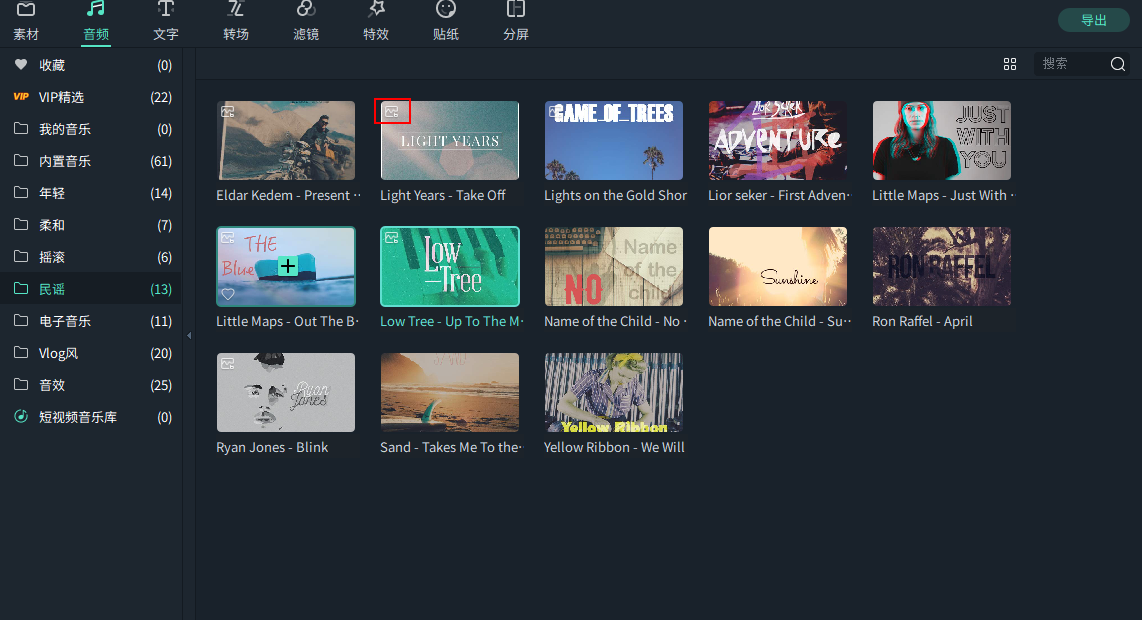Viewport: 1142px width, 620px height.
Task: Select the 内置音乐 folder
Action: point(91,161)
